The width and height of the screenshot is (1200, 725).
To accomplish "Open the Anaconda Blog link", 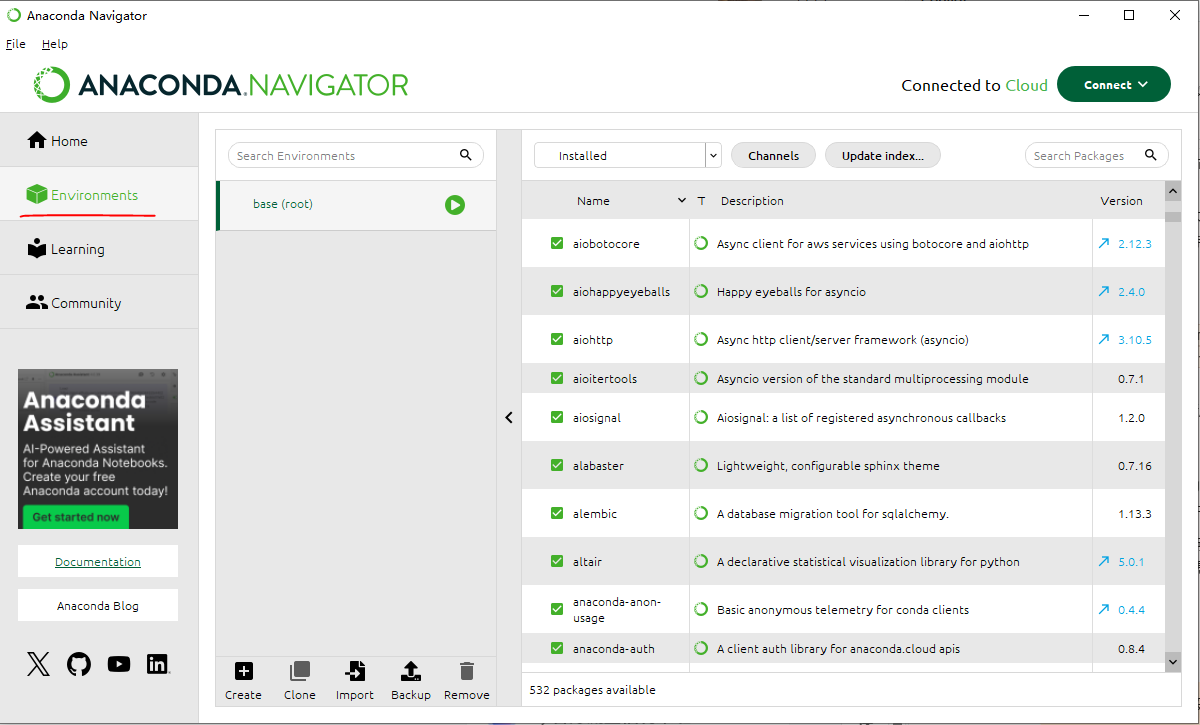I will [x=98, y=606].
